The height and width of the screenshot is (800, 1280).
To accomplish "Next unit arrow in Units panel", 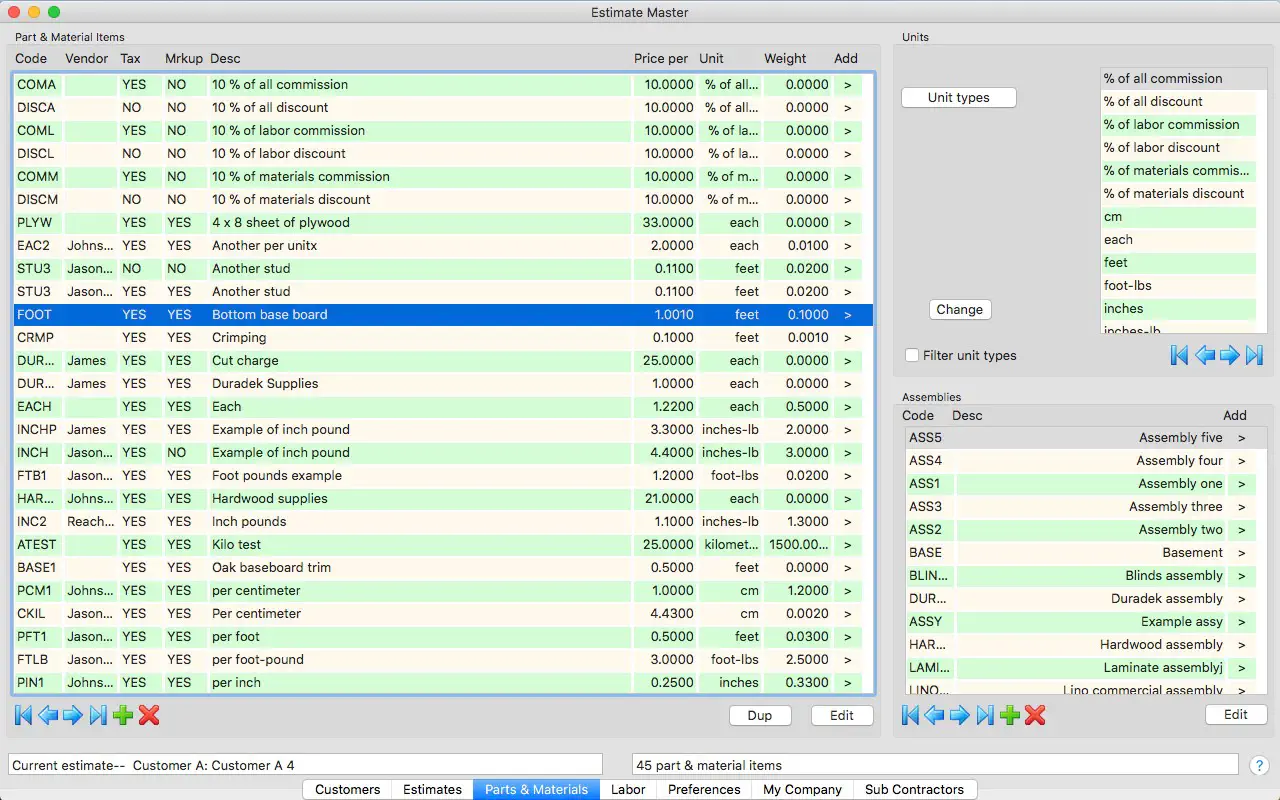I will [x=1229, y=355].
